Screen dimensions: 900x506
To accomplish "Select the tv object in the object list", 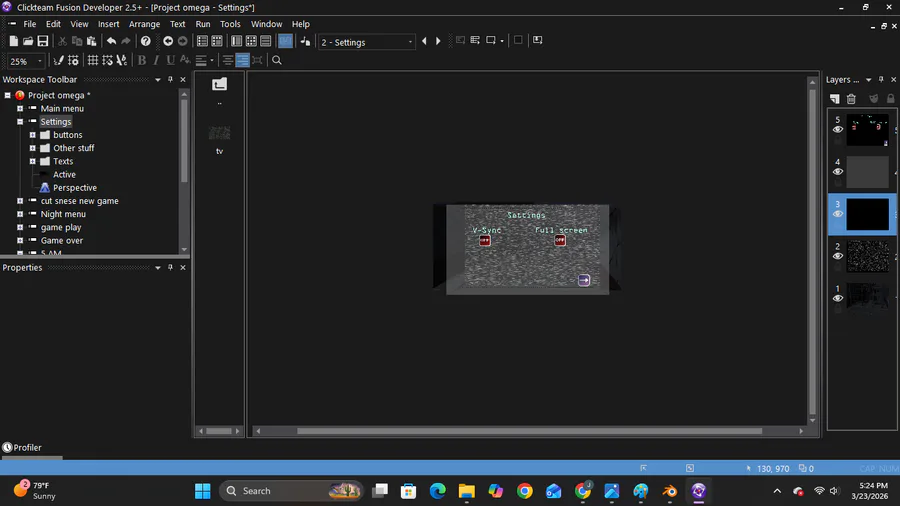I will click(219, 139).
